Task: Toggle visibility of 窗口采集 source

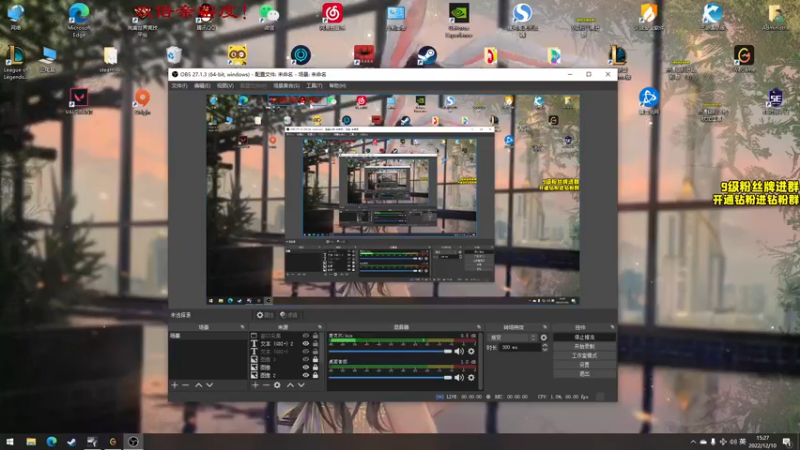Action: pos(306,336)
